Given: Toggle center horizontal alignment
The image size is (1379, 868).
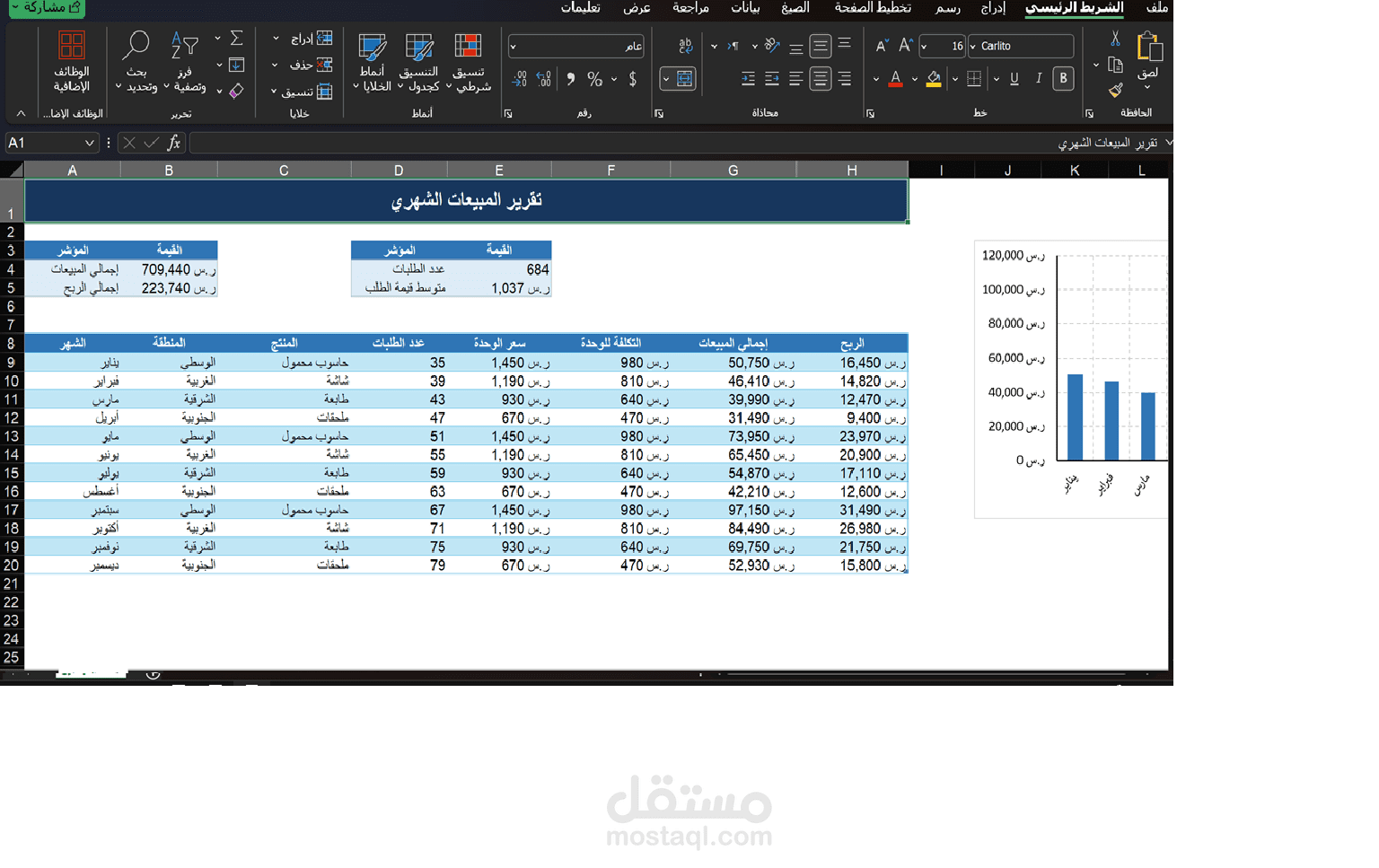Looking at the screenshot, I should click(820, 79).
